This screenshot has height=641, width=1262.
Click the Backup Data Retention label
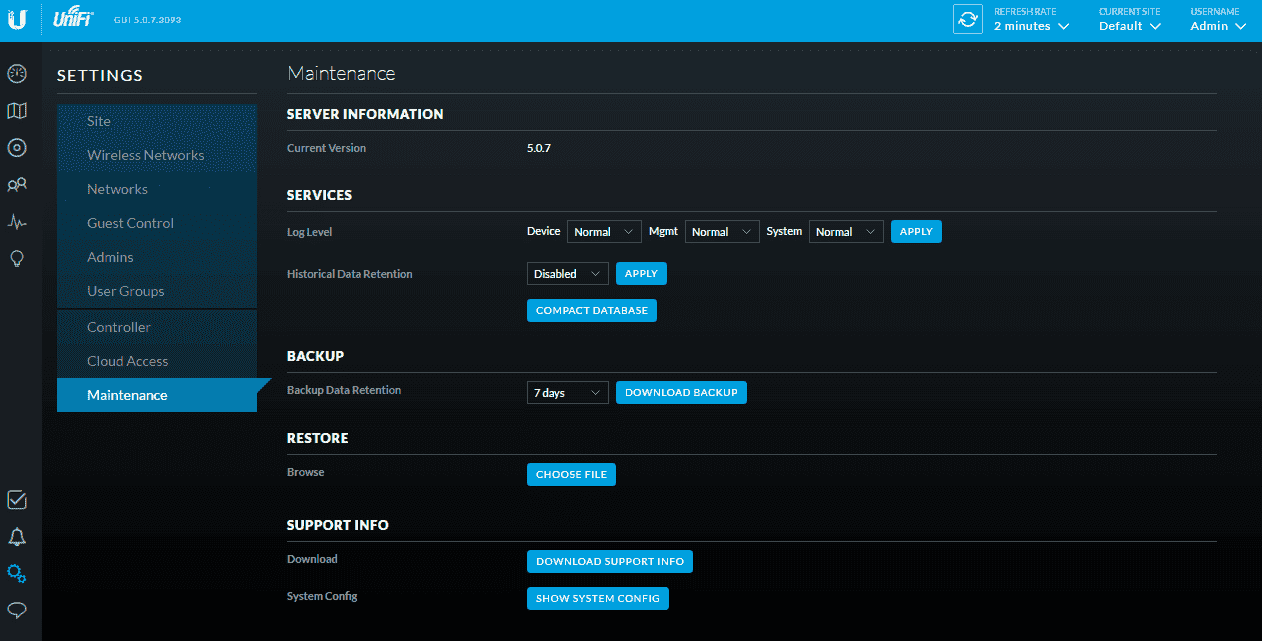pos(344,390)
